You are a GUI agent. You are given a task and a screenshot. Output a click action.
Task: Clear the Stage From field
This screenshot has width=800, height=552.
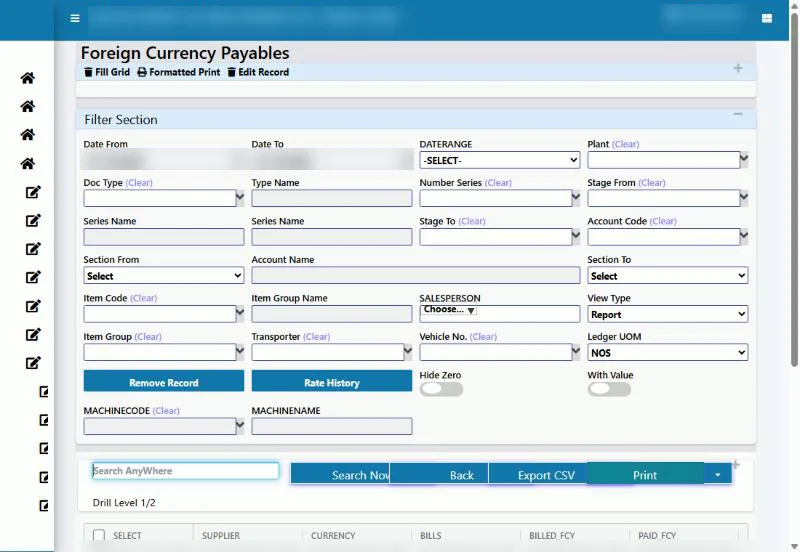click(652, 183)
